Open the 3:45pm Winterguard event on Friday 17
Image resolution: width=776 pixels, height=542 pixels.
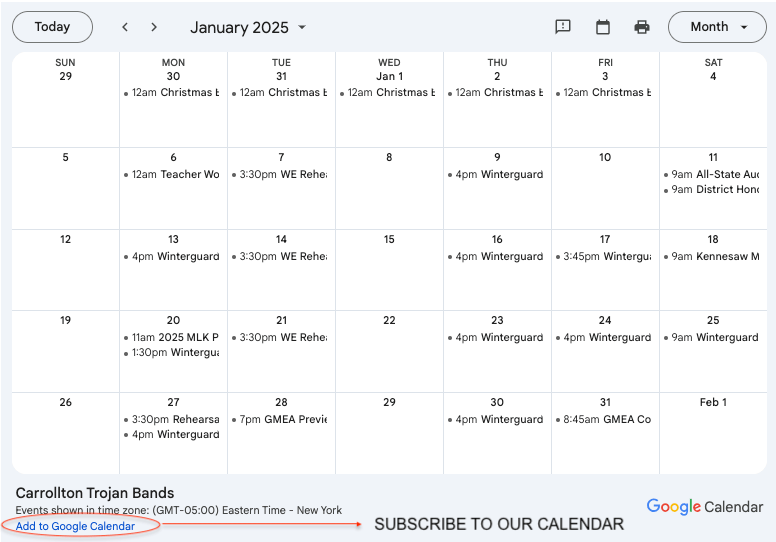tap(606, 257)
